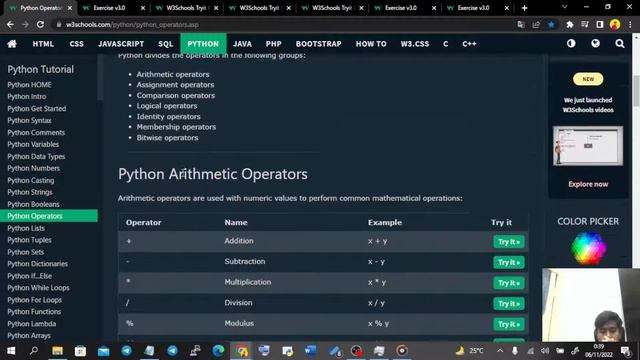This screenshot has height=360, width=640.
Task: Open the globe language icon
Action: [596, 43]
